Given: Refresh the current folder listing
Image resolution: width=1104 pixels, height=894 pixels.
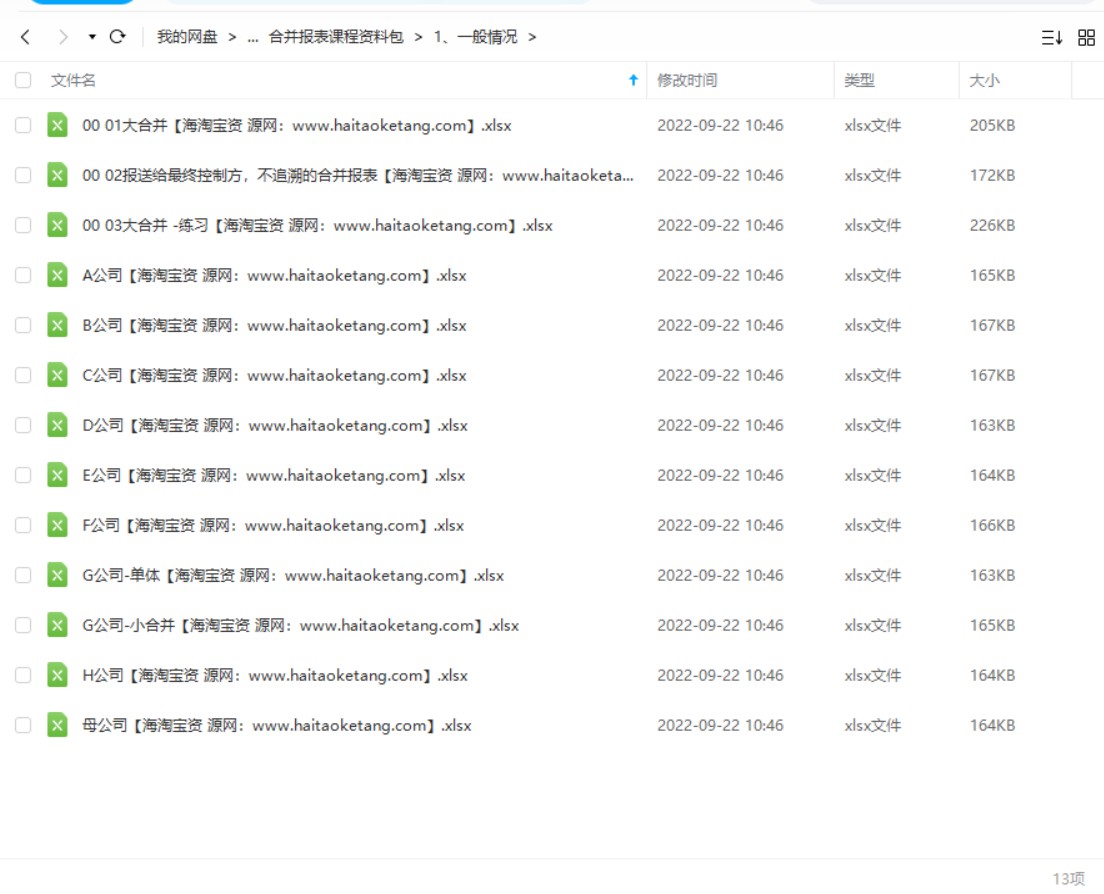Looking at the screenshot, I should tap(118, 37).
